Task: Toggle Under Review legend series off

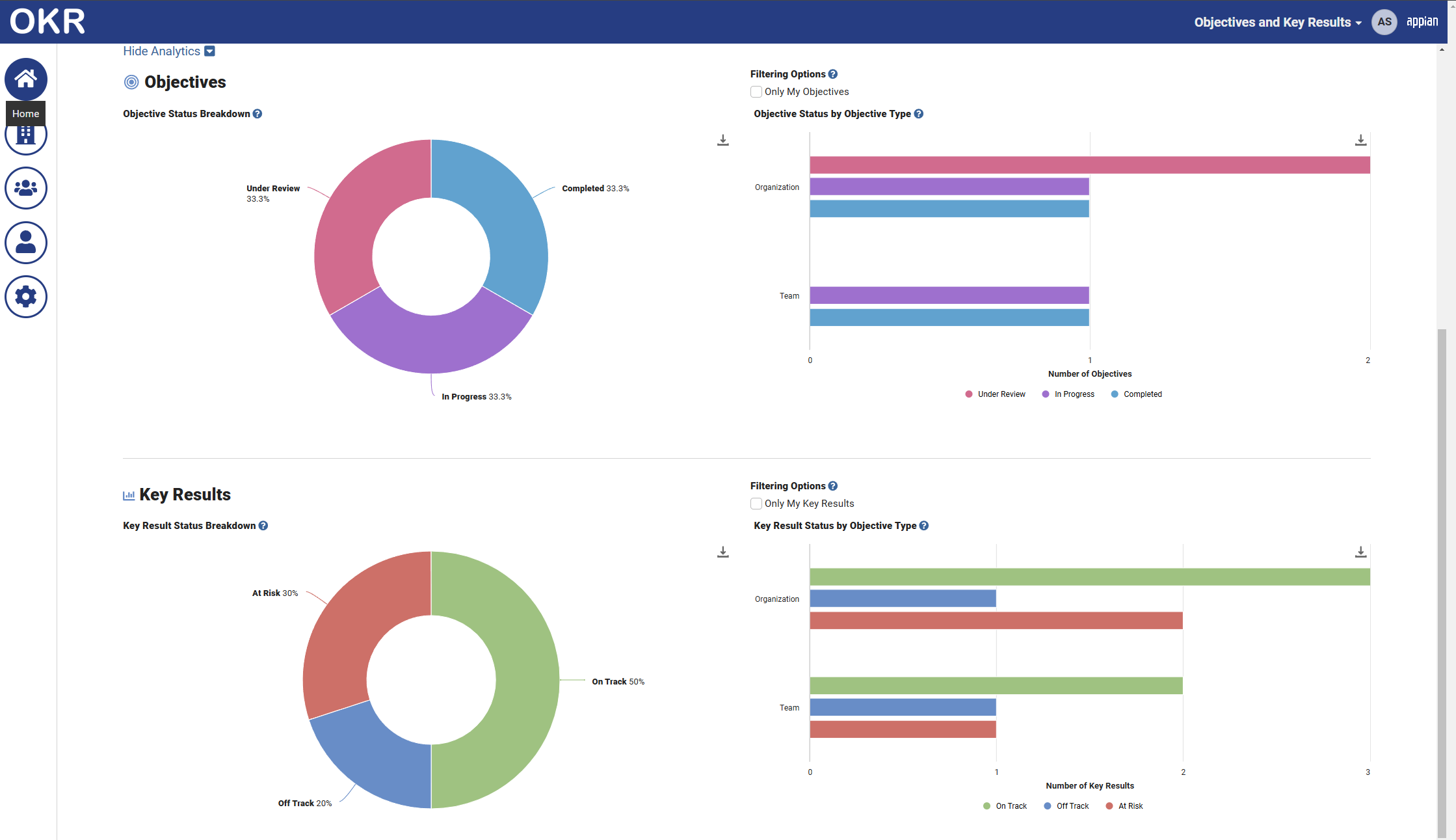Action: click(996, 394)
